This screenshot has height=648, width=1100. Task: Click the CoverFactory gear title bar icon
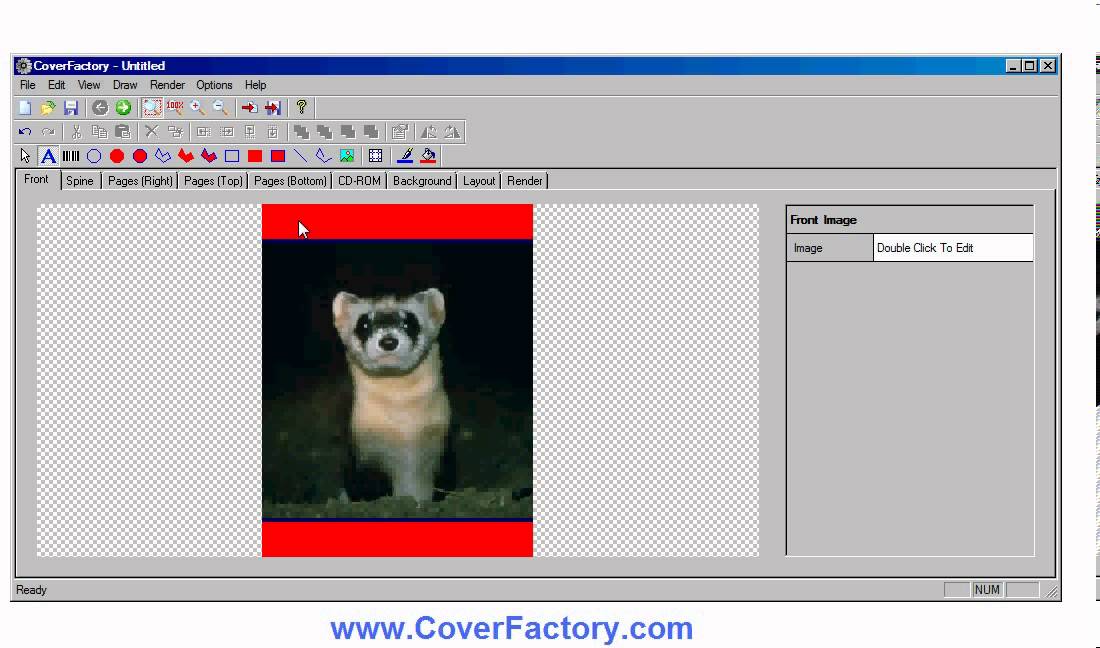pos(24,66)
